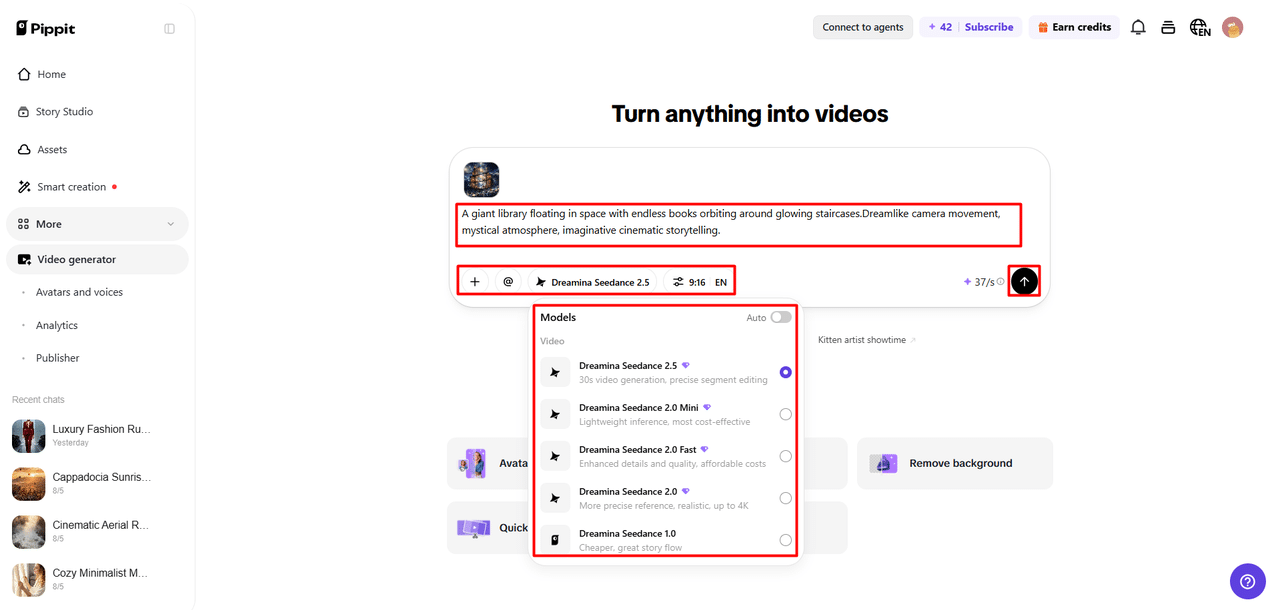Image resolution: width=1280 pixels, height=610 pixels.
Task: Click the 42 credits counter
Action: coord(940,27)
